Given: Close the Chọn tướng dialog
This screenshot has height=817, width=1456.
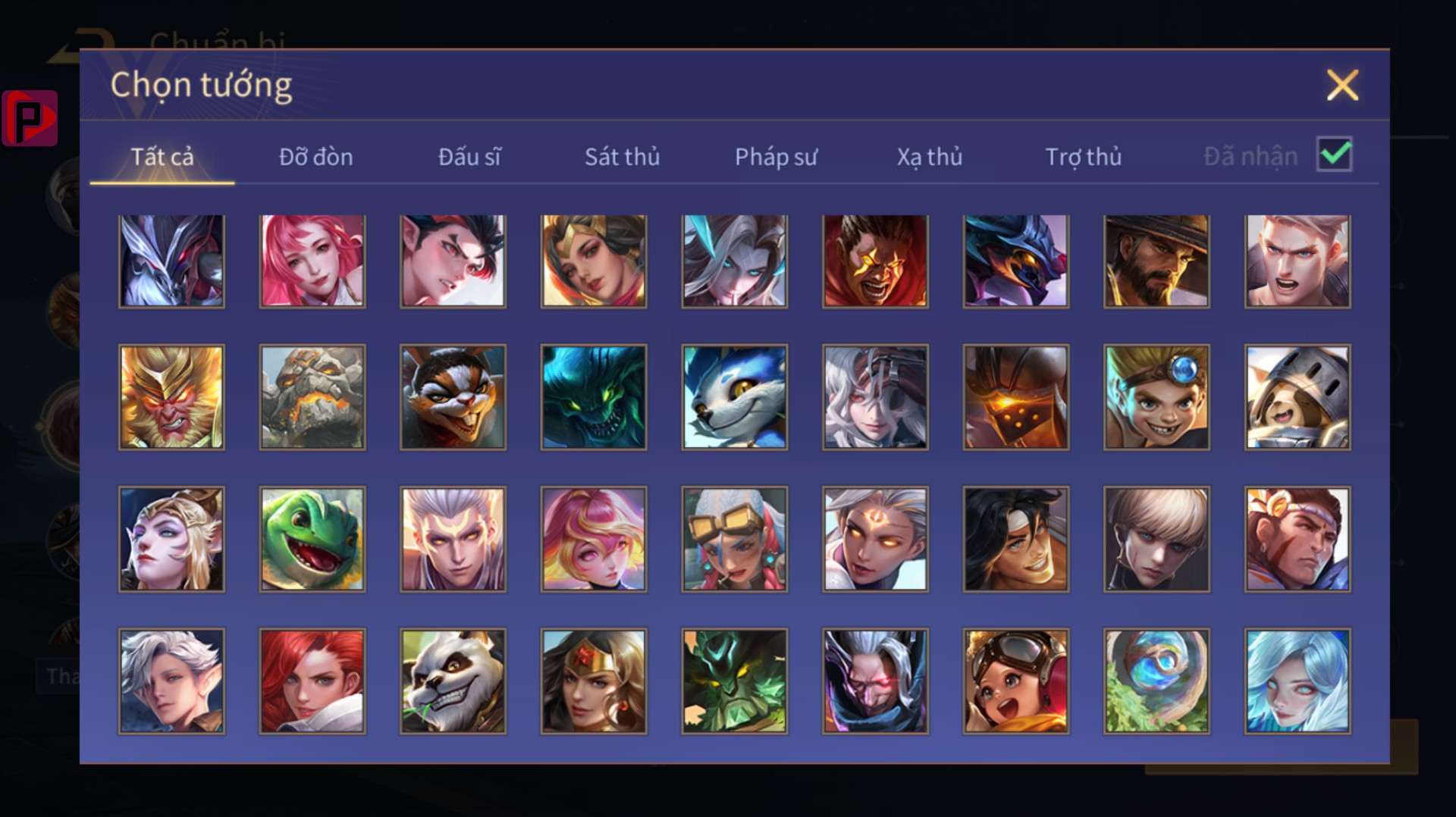Looking at the screenshot, I should click(x=1342, y=85).
